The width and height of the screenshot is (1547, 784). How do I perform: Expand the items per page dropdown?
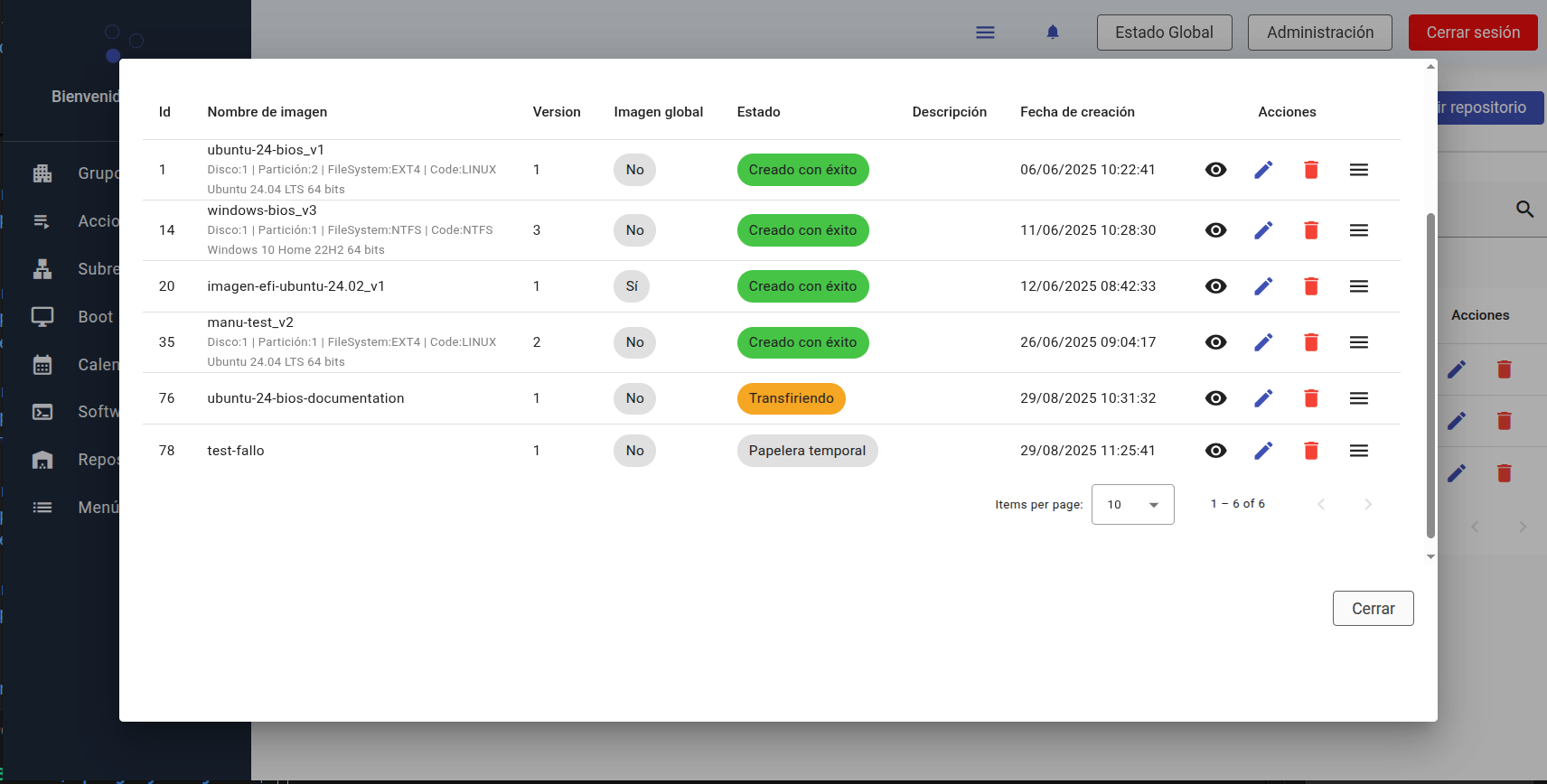click(1132, 505)
